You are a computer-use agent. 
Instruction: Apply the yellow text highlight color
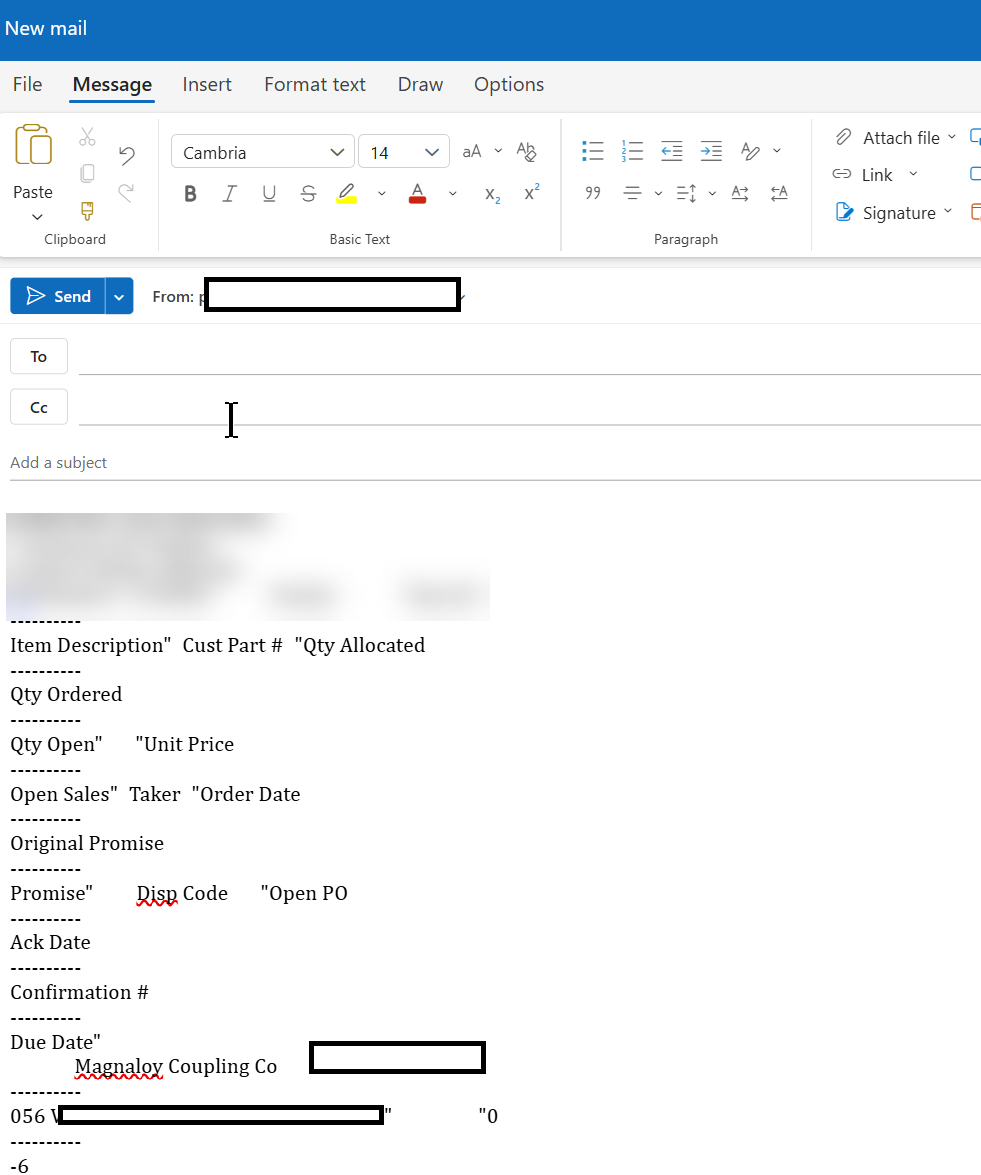346,194
